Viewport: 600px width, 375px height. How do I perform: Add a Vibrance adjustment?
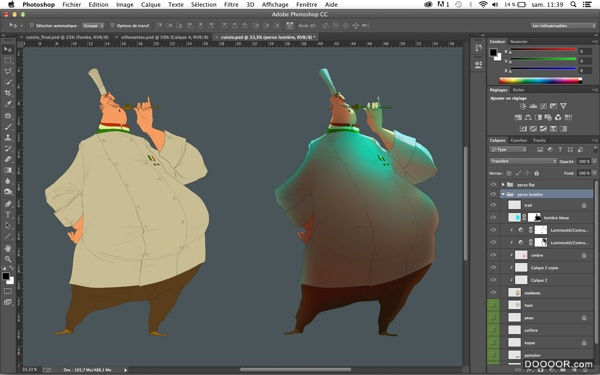click(563, 106)
